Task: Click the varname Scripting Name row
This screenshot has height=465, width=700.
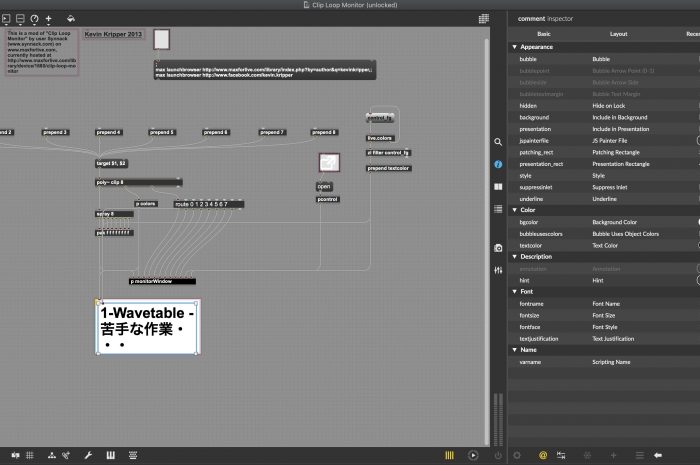Action: coord(604,362)
